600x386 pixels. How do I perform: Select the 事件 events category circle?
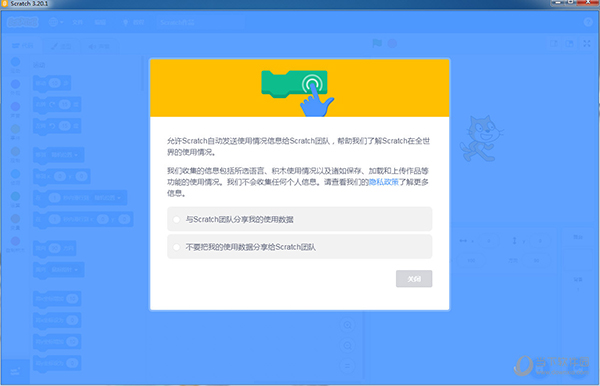[x=15, y=129]
